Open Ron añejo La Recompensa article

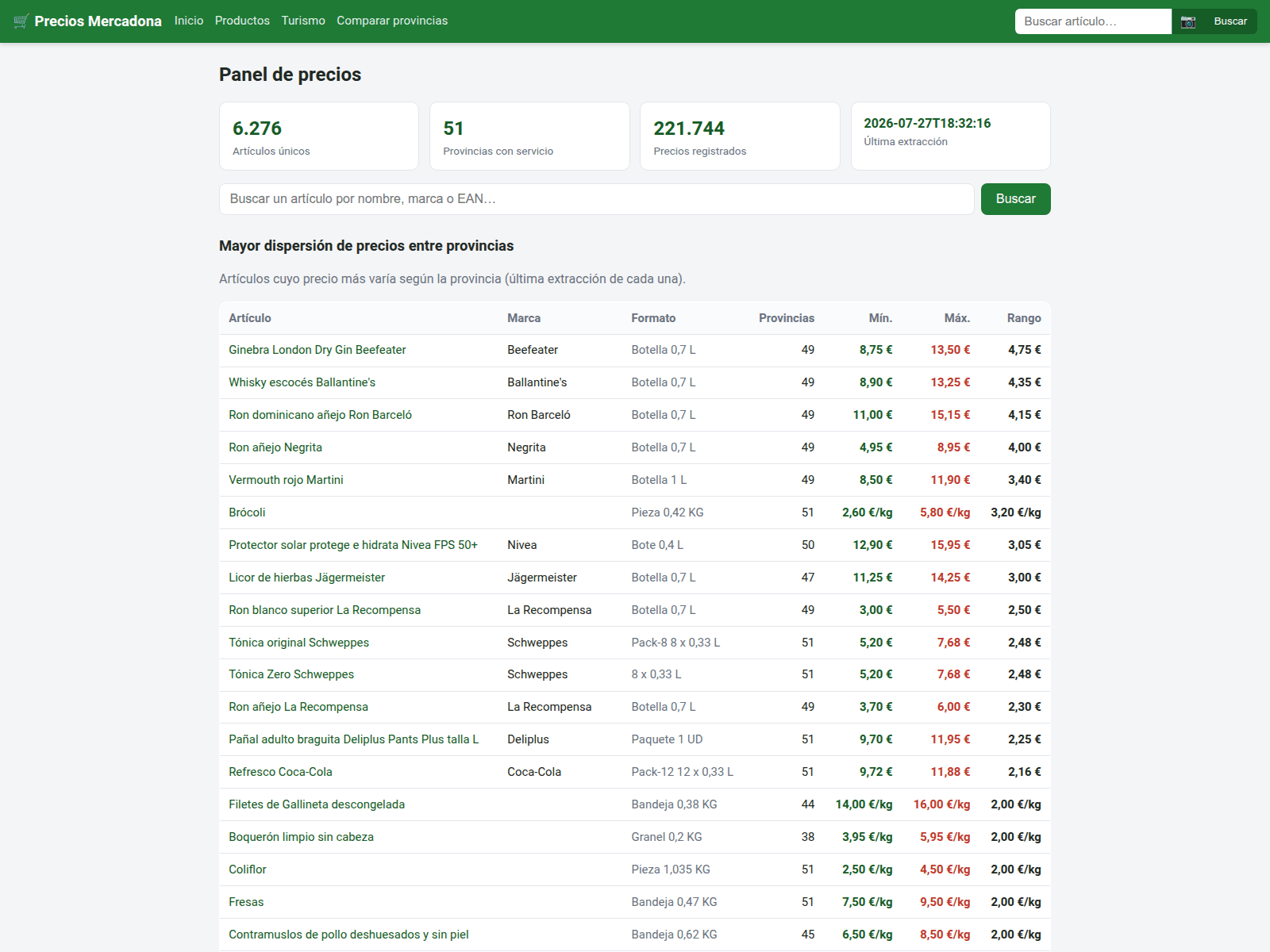(x=298, y=707)
